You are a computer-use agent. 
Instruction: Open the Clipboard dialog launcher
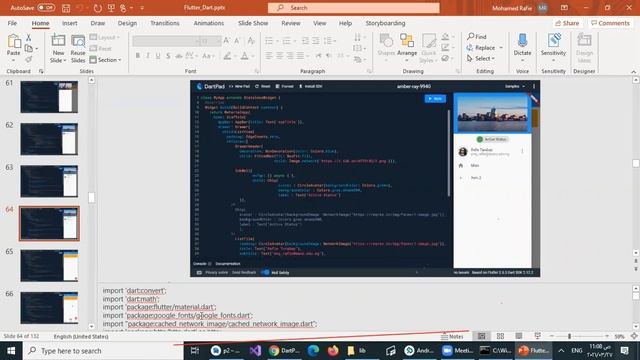[41, 71]
